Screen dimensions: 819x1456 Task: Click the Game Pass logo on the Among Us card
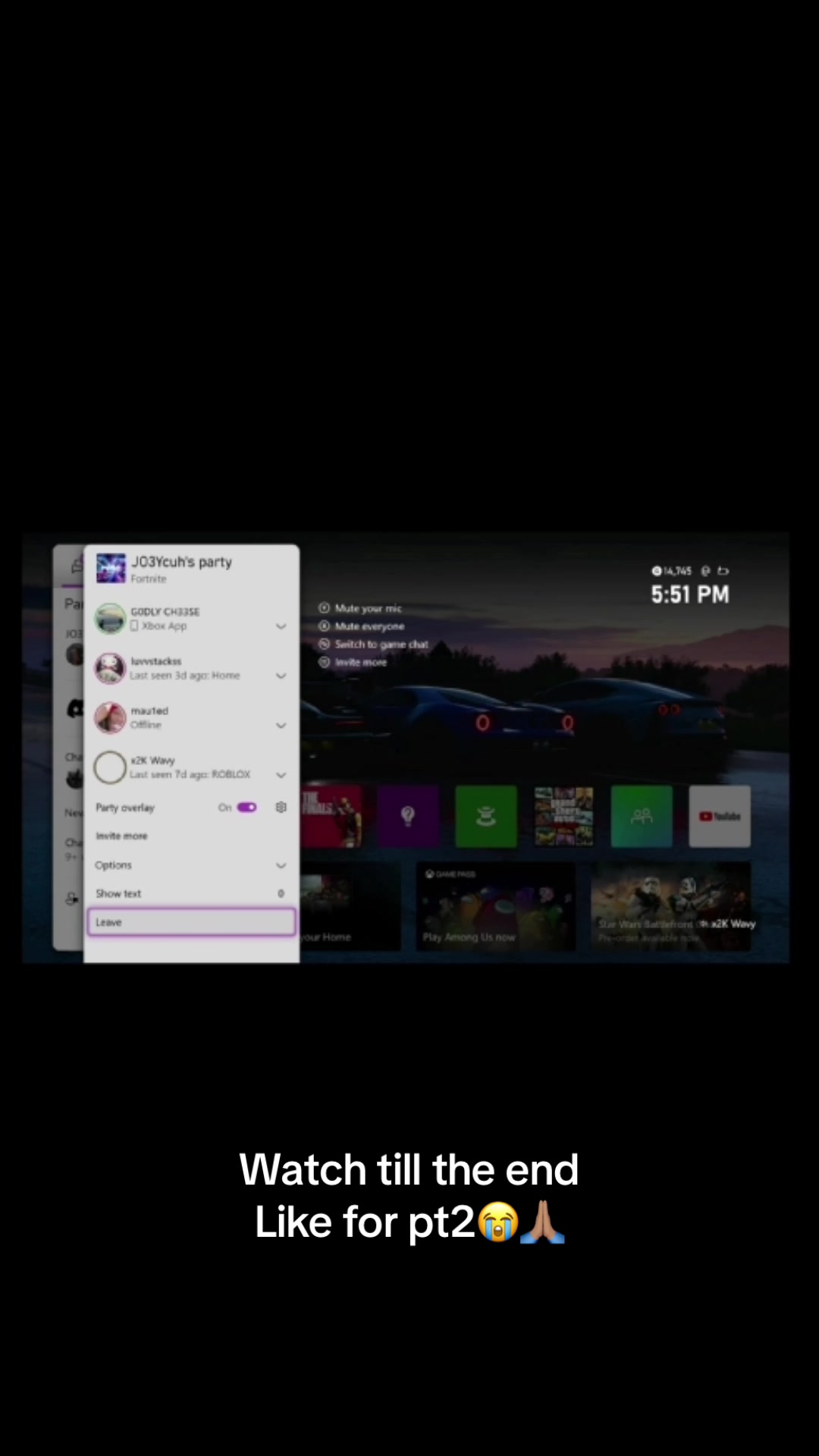450,874
